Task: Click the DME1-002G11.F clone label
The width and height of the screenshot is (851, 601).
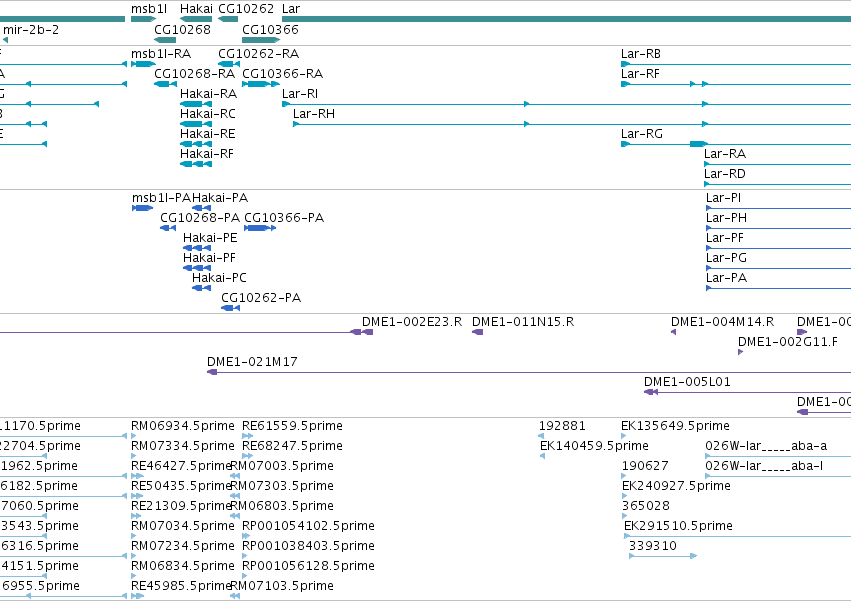Action: pos(788,342)
